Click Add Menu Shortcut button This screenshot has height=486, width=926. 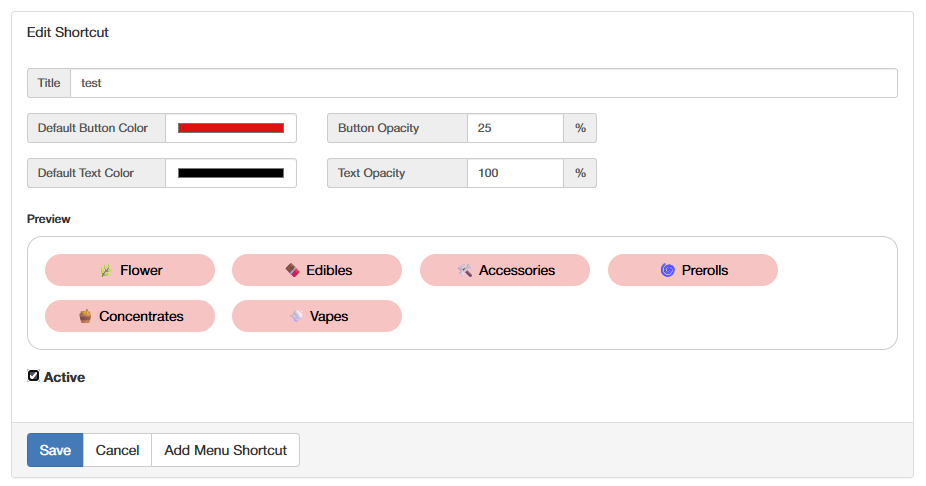click(226, 450)
